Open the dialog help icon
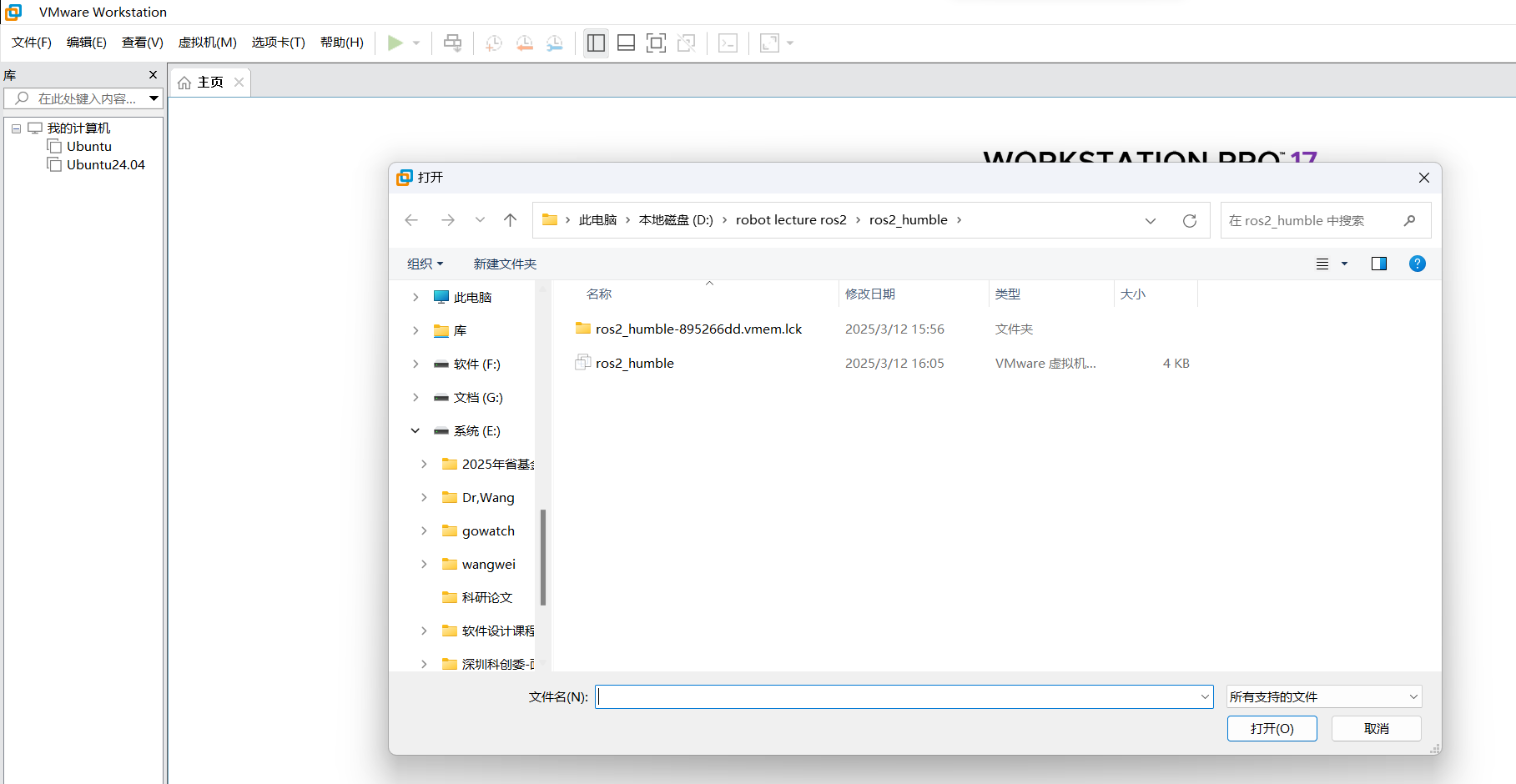 [x=1418, y=264]
